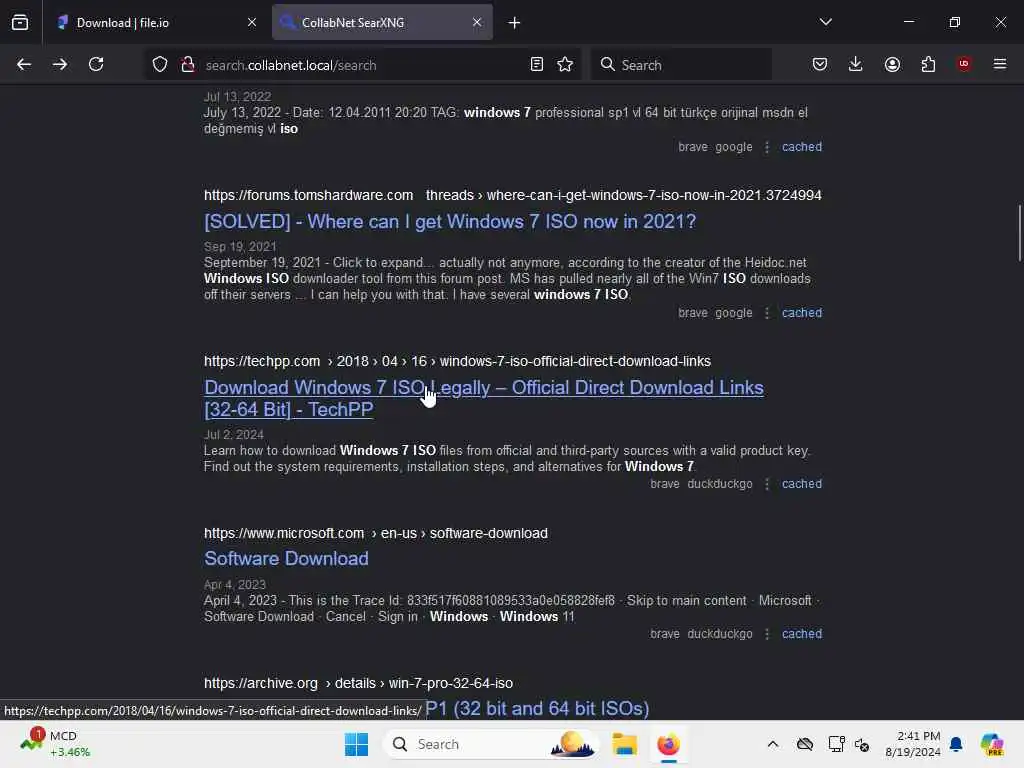Open site security lock info
Viewport: 1024px width, 768px height.
pos(188,64)
